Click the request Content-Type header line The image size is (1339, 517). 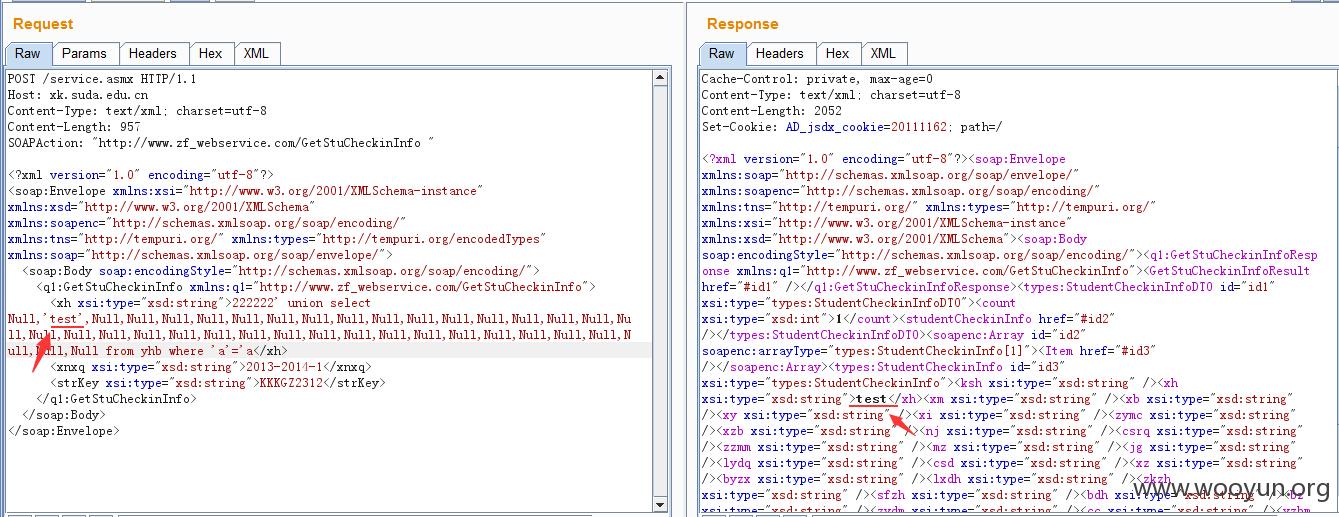pyautogui.click(x=137, y=111)
